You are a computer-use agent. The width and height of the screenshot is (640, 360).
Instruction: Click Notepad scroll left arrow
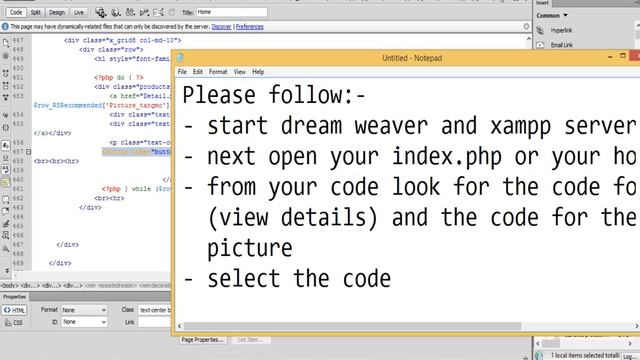point(180,326)
